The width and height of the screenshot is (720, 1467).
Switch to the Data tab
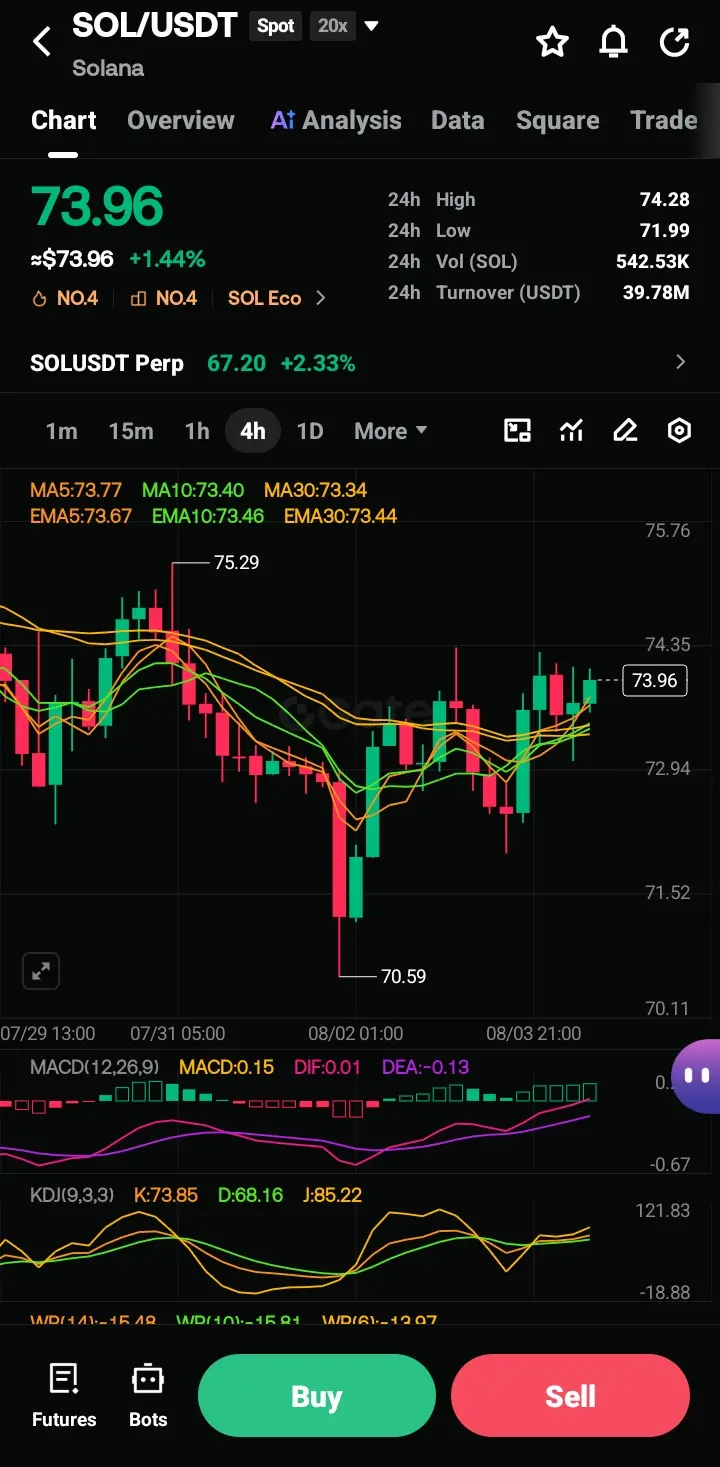458,120
